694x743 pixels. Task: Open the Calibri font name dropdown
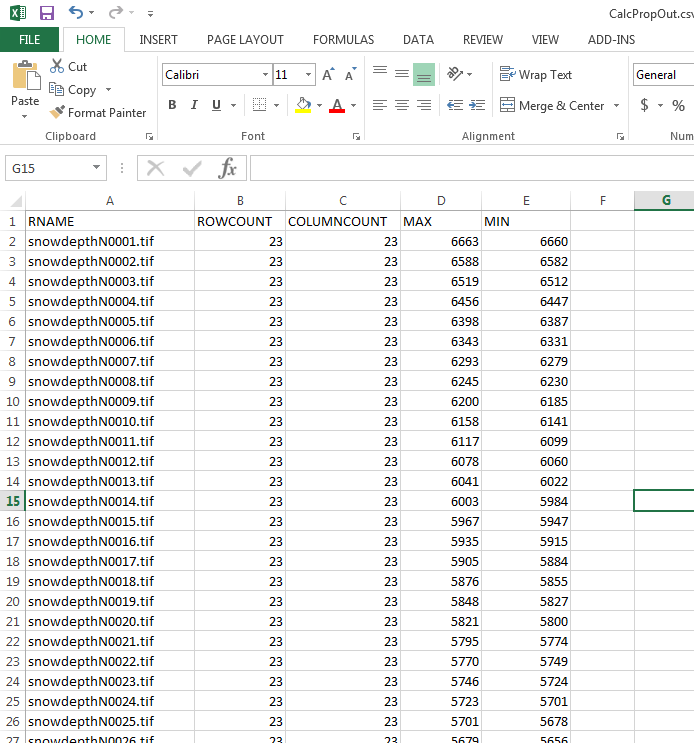coord(265,75)
